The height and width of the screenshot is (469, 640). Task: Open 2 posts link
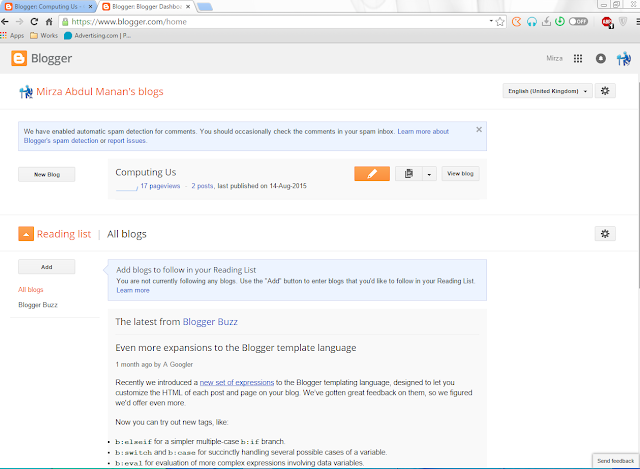click(202, 186)
